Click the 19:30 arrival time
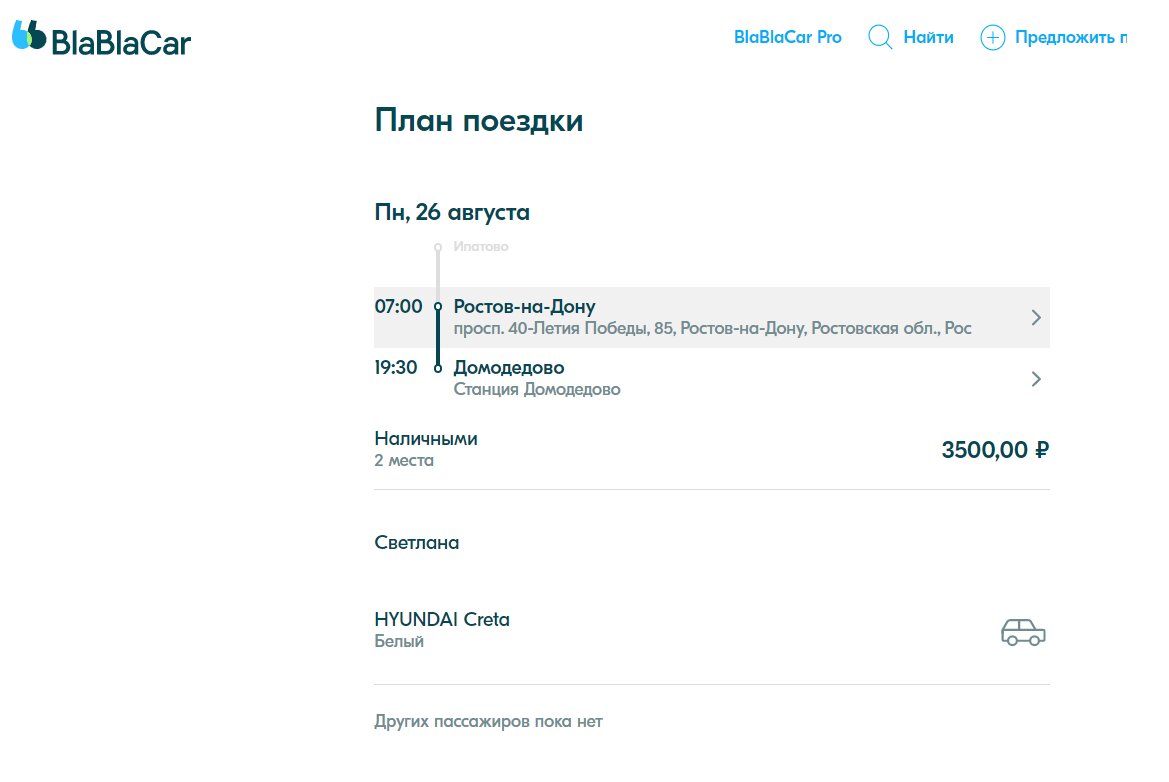Image resolution: width=1169 pixels, height=782 pixels. pos(396,368)
